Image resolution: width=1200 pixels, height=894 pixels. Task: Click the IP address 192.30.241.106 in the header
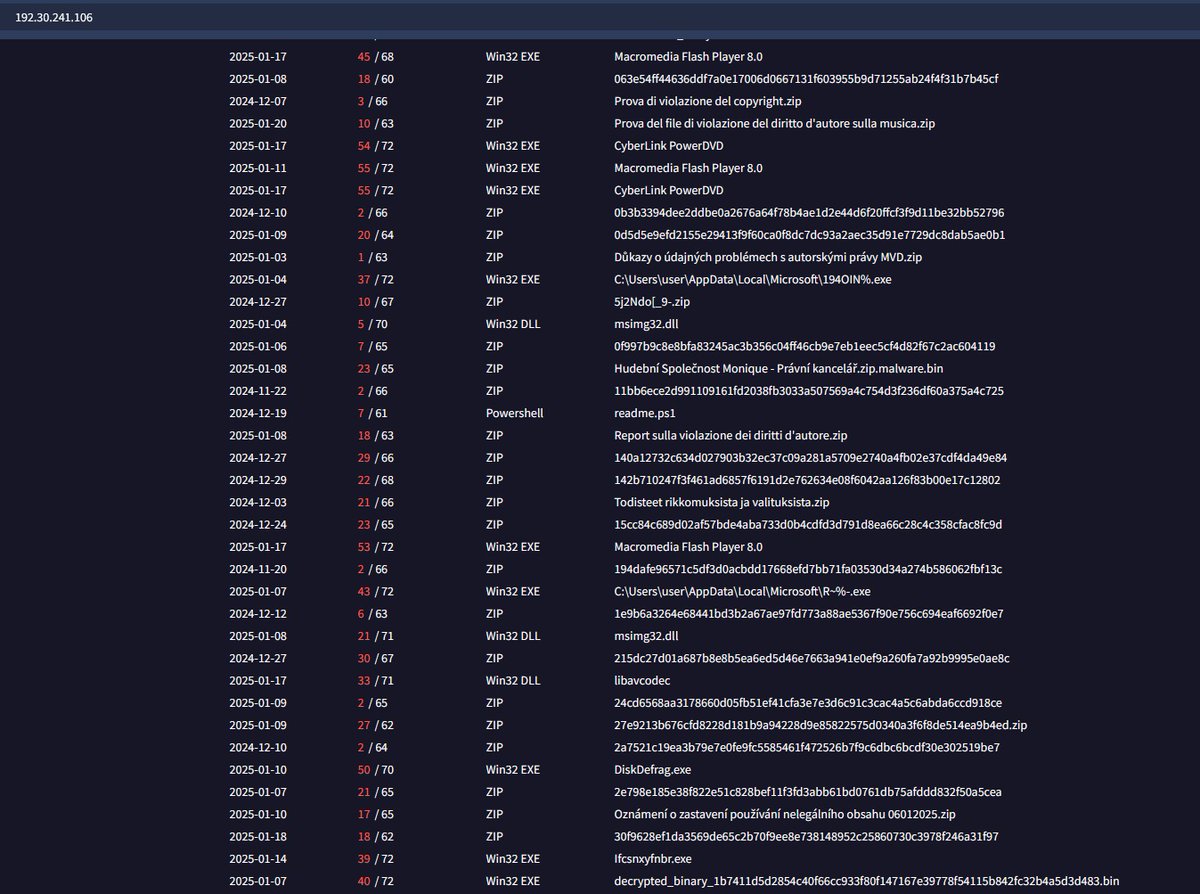click(x=54, y=18)
